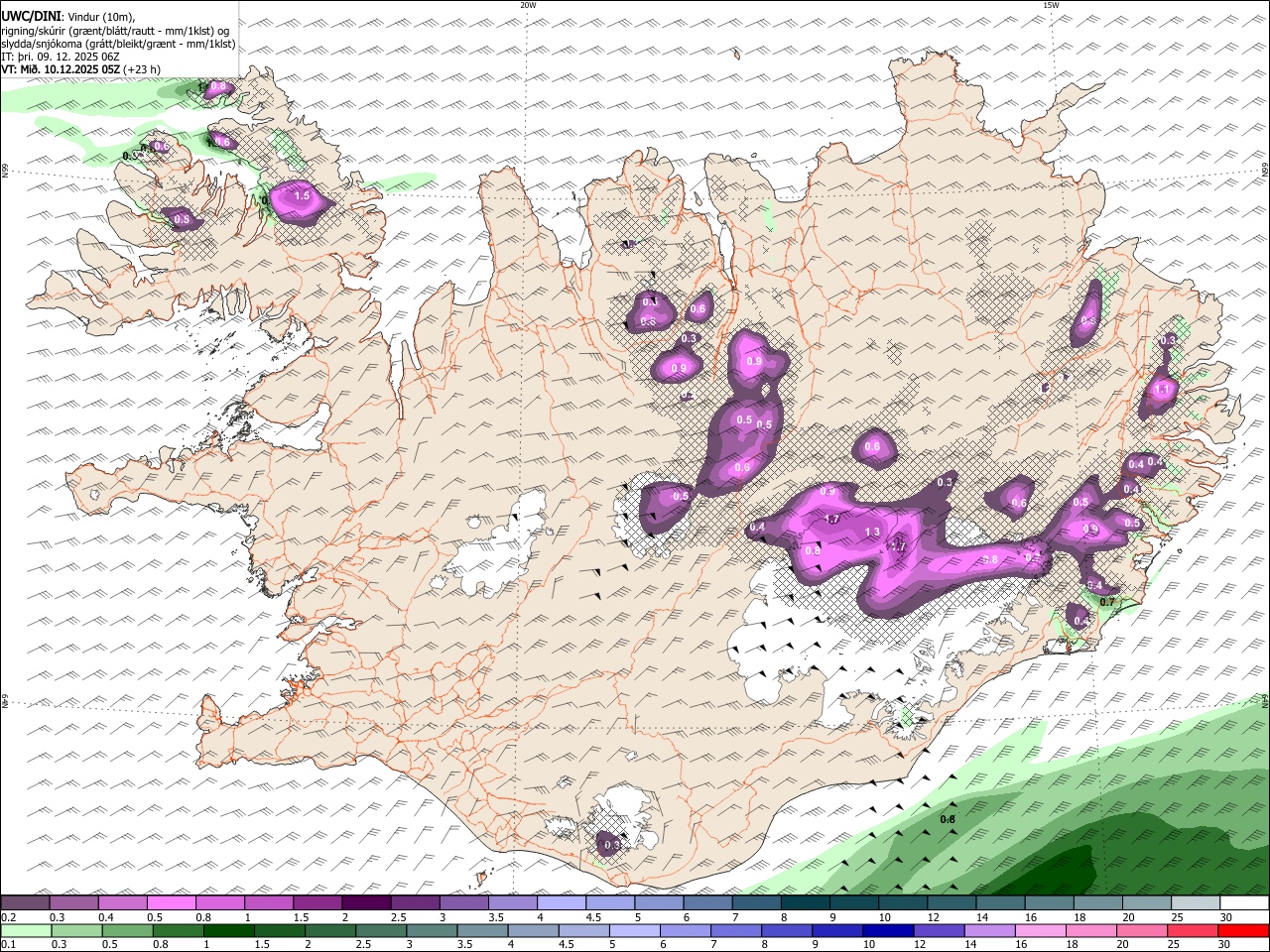The height and width of the screenshot is (952, 1270).
Task: Click the black 0.7 value near the southeast coast
Action: (x=1108, y=602)
